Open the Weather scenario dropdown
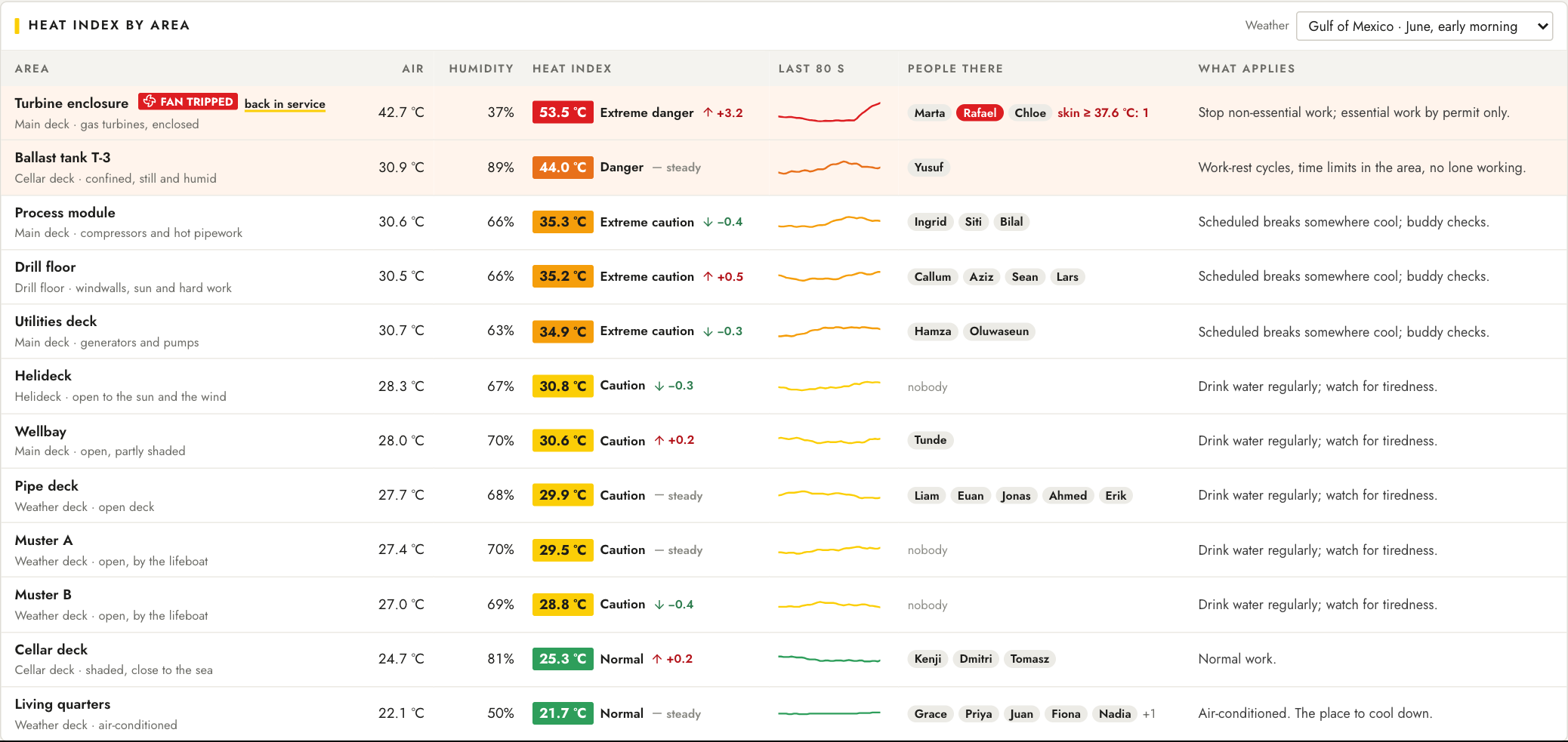This screenshot has width=1568, height=742. 1424,26
